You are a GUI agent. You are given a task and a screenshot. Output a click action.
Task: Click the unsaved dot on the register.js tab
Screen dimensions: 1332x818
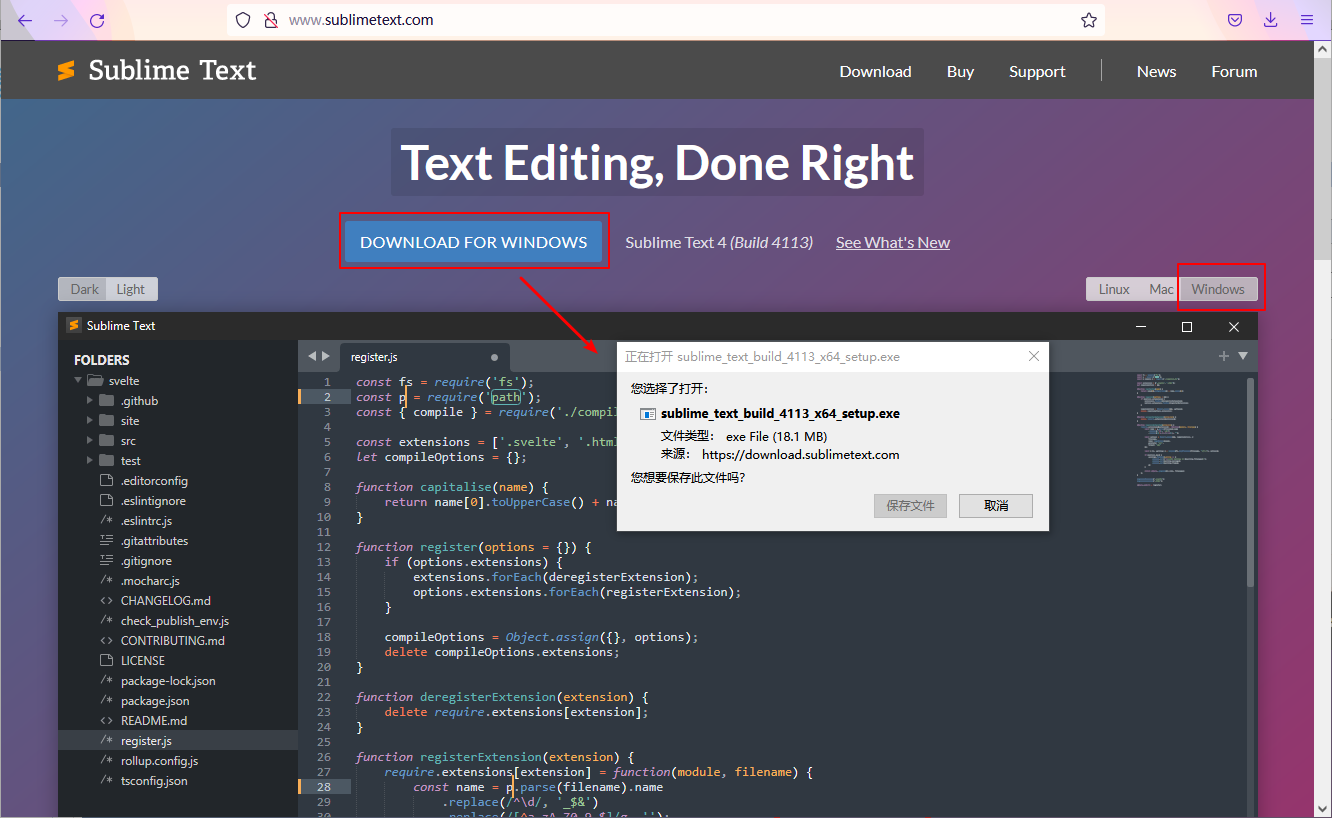494,357
